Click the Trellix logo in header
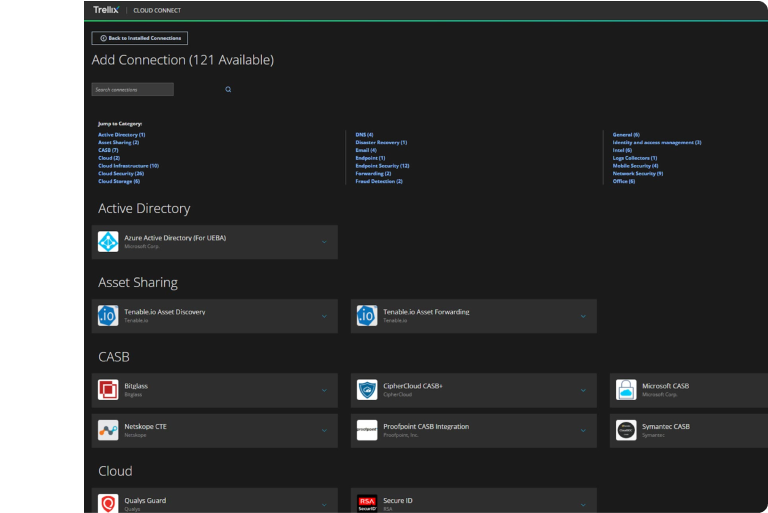Image resolution: width=768 pixels, height=513 pixels. pos(106,10)
